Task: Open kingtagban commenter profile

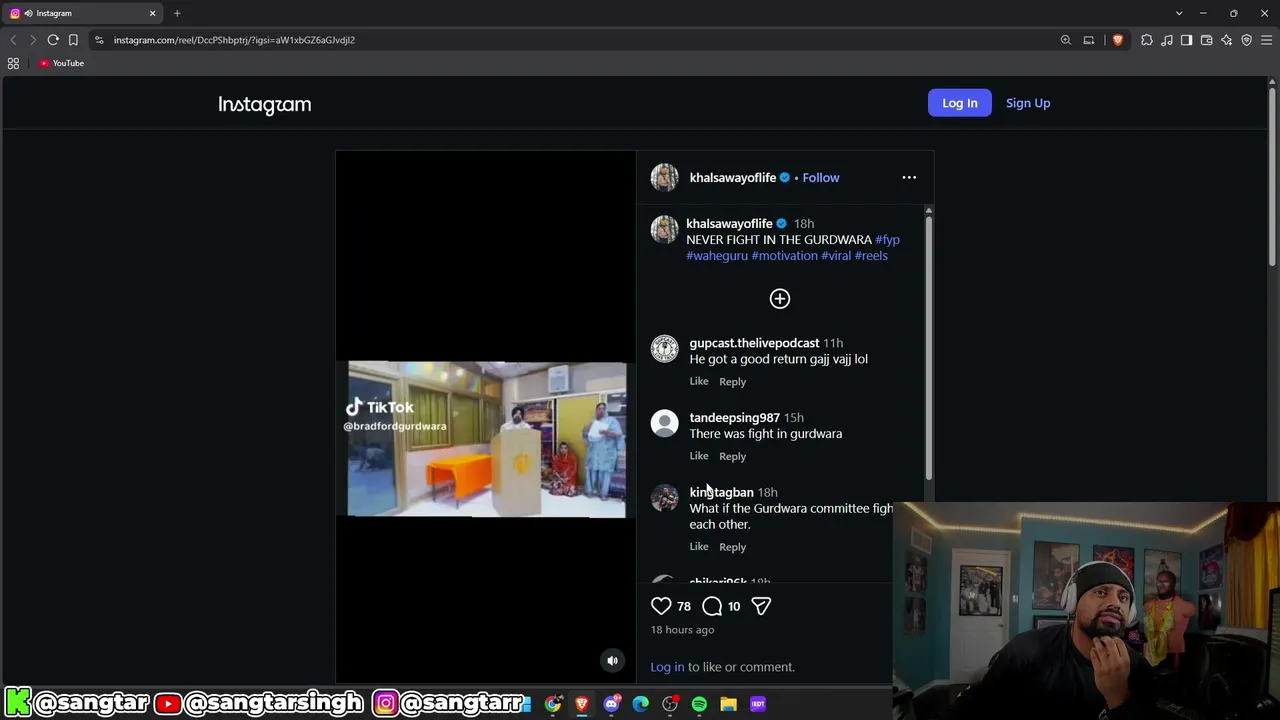Action: click(x=721, y=492)
